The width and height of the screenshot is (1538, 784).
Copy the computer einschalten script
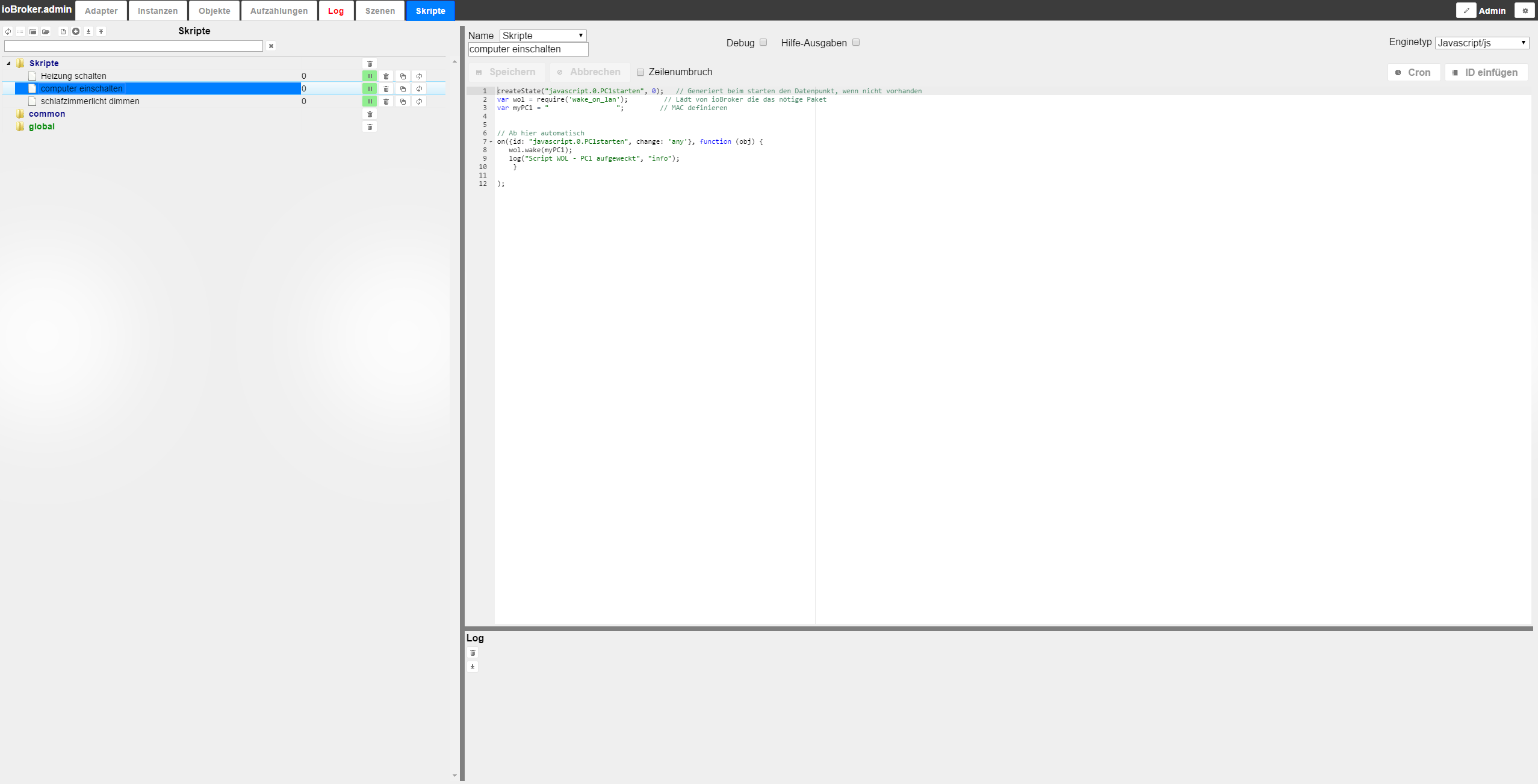click(x=403, y=89)
